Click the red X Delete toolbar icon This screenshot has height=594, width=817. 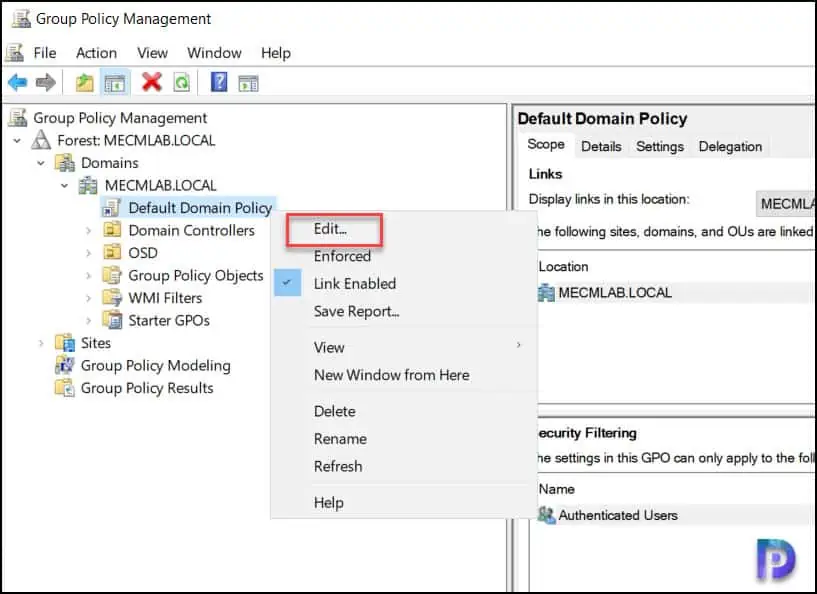pos(152,82)
